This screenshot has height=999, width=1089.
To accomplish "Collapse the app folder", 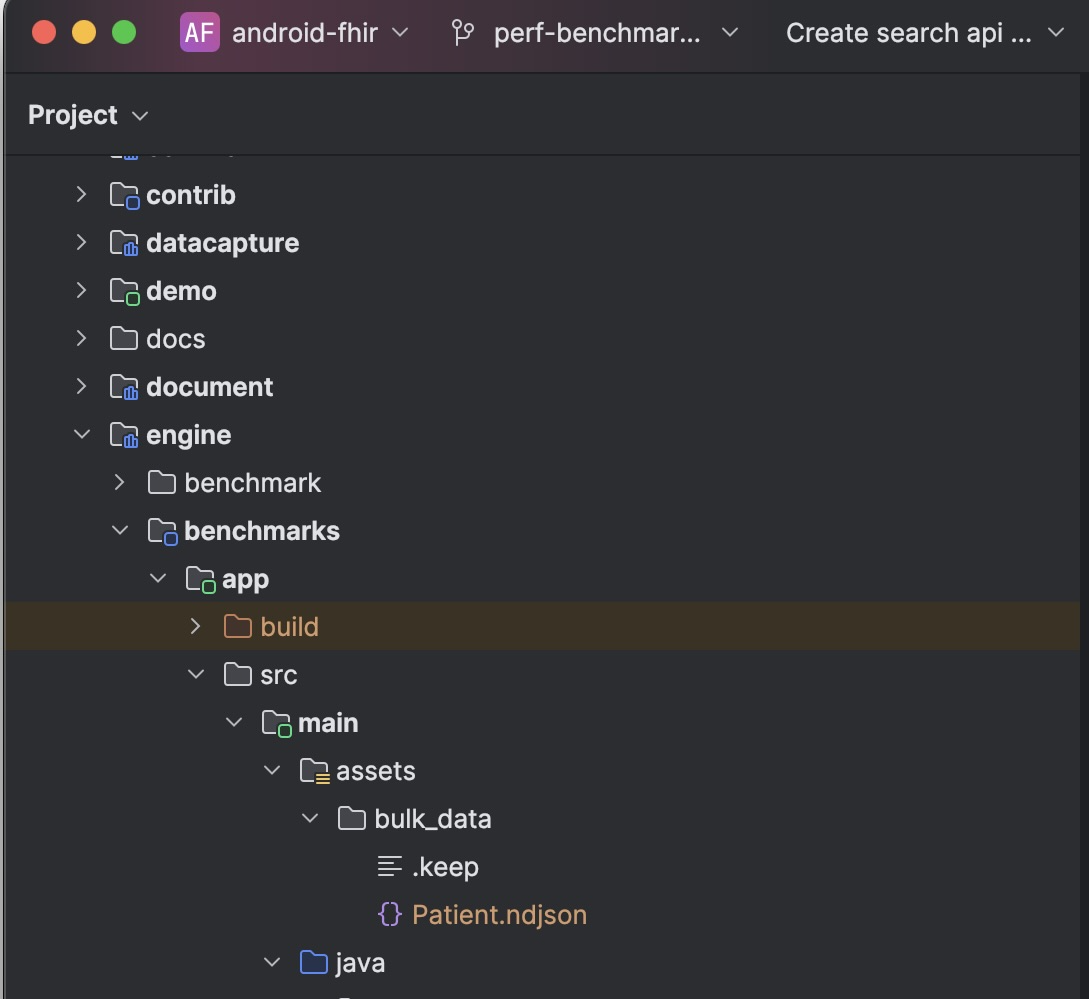I will pos(158,578).
